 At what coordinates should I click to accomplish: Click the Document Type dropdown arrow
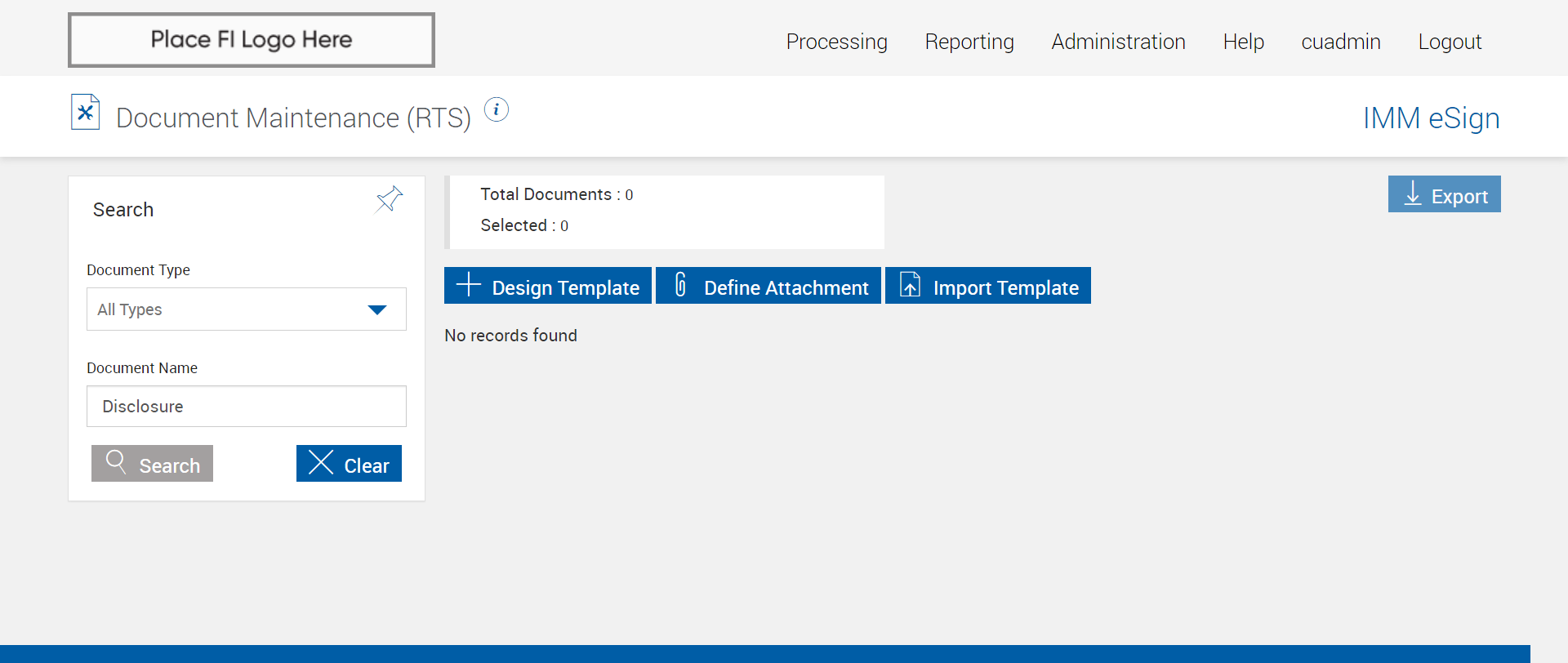pyautogui.click(x=376, y=309)
